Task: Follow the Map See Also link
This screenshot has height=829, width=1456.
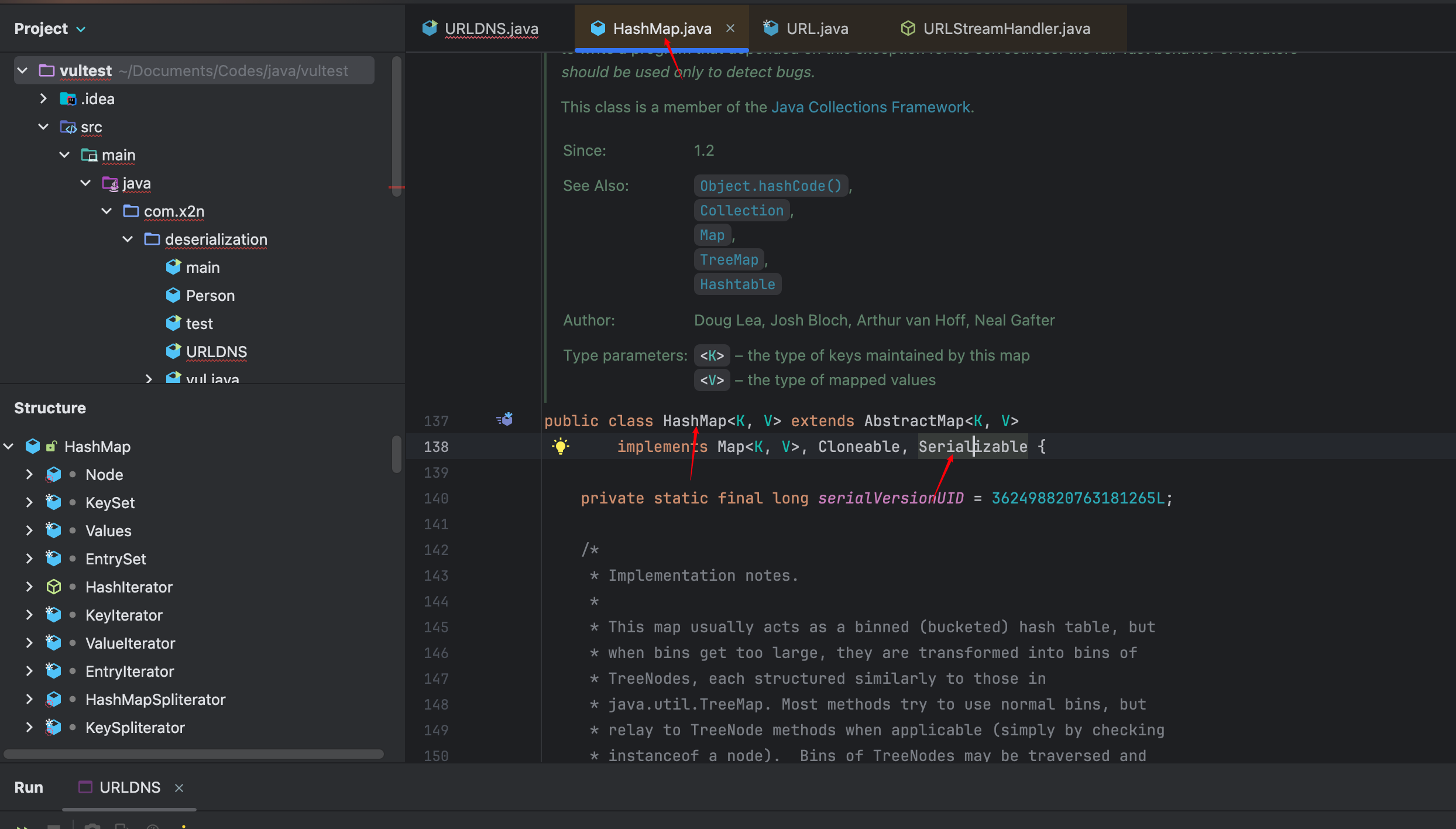Action: [712, 235]
